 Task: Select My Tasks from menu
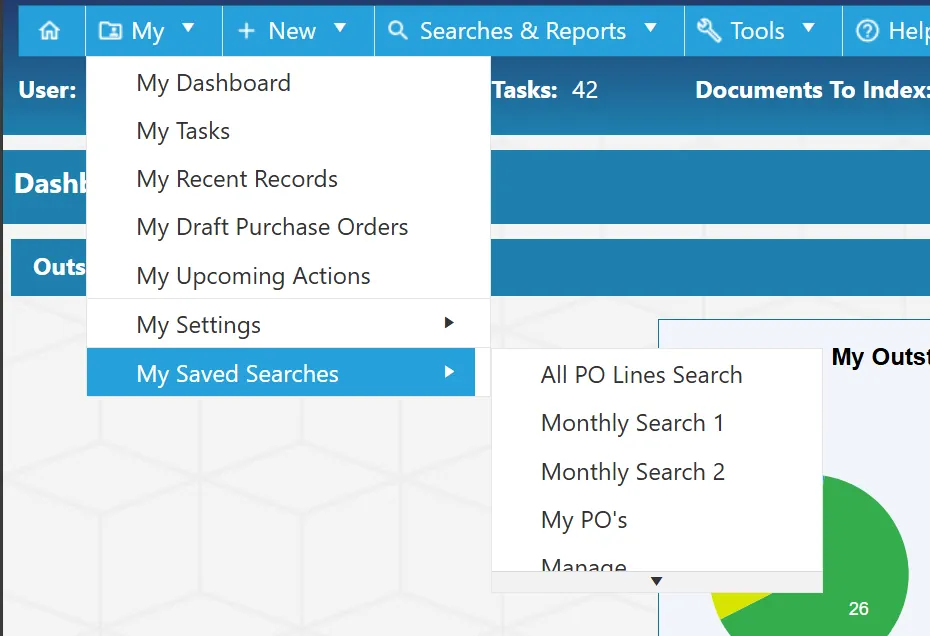[288, 131]
